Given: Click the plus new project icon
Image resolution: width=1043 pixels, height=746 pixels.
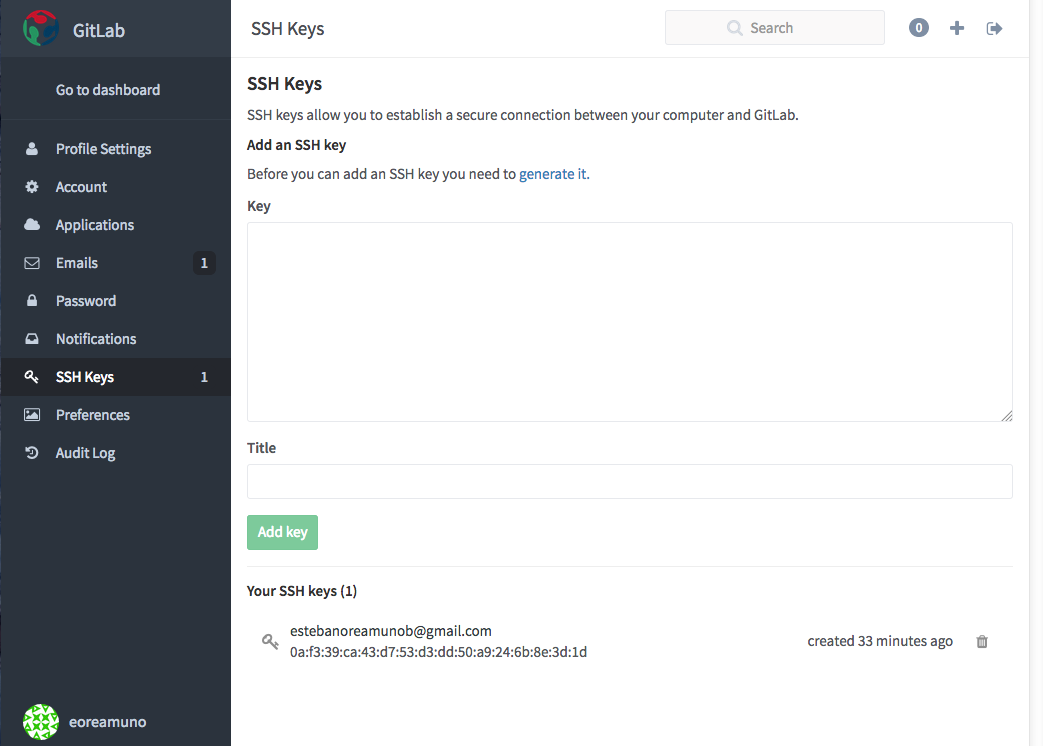Looking at the screenshot, I should (x=957, y=28).
